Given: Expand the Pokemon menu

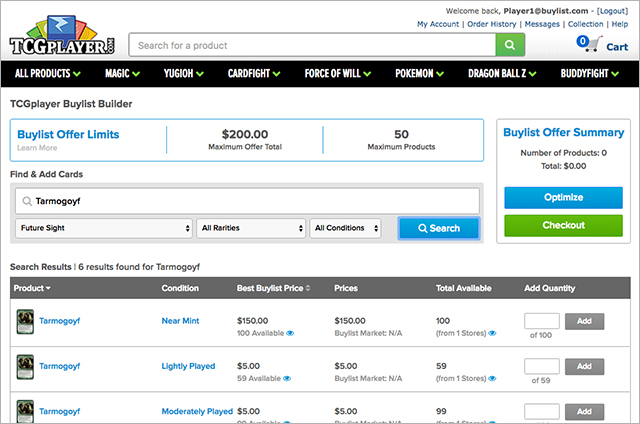Looking at the screenshot, I should coord(419,73).
